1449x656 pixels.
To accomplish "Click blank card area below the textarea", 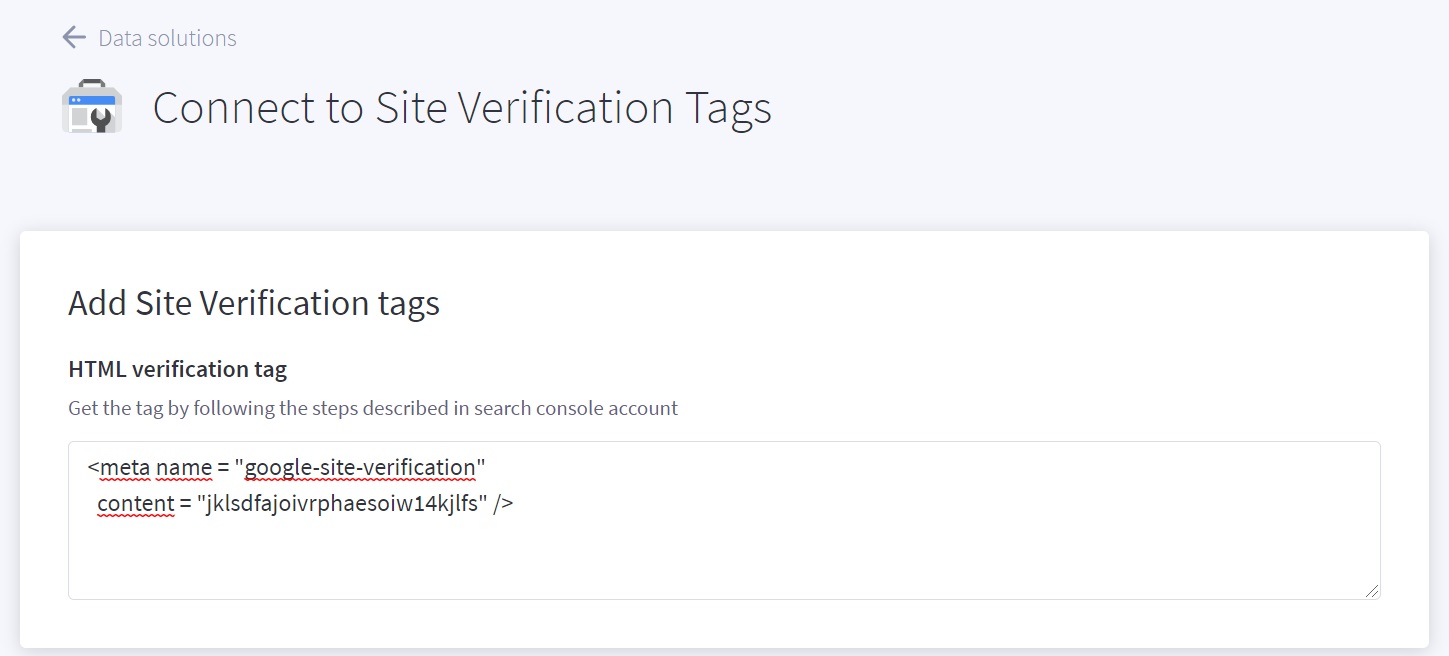I will tap(724, 623).
